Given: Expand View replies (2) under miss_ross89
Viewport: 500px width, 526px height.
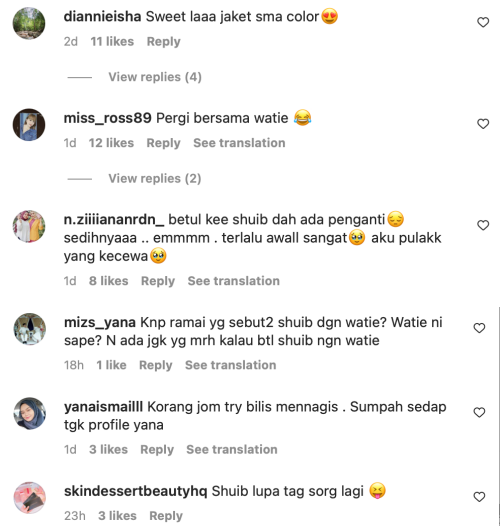Looking at the screenshot, I should [155, 178].
